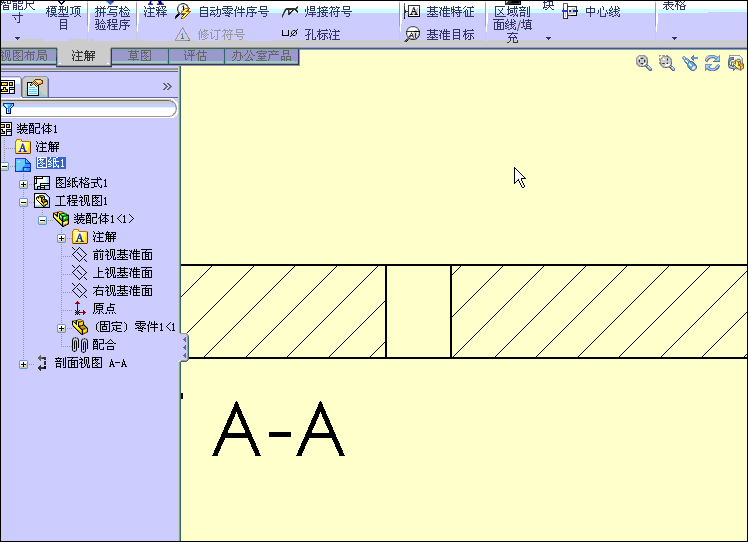Click the Spell Checker (拼写检验程序) tool

[112, 18]
